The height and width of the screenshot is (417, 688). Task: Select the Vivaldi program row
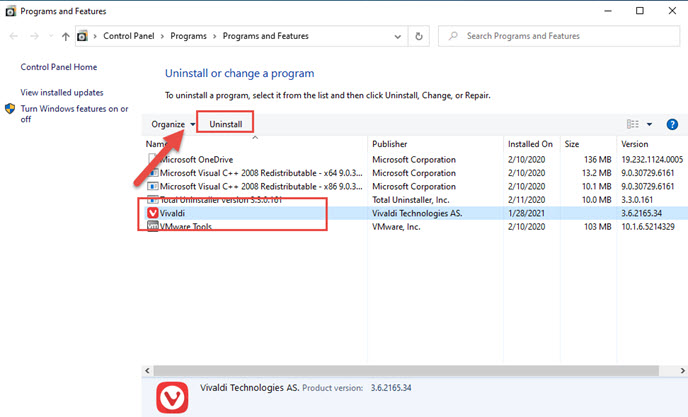coord(416,213)
